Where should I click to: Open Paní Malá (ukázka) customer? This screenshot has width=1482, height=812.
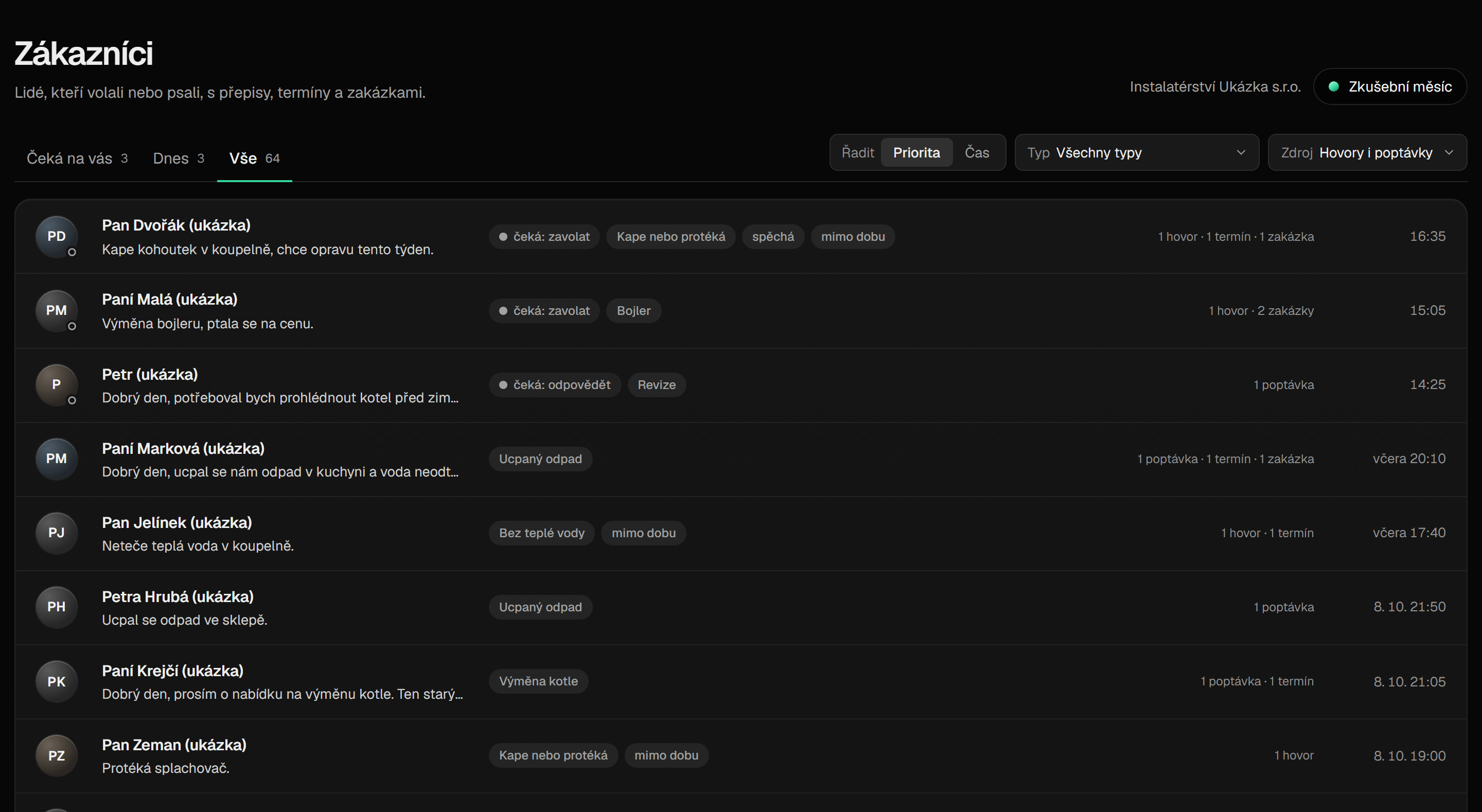tap(741, 311)
